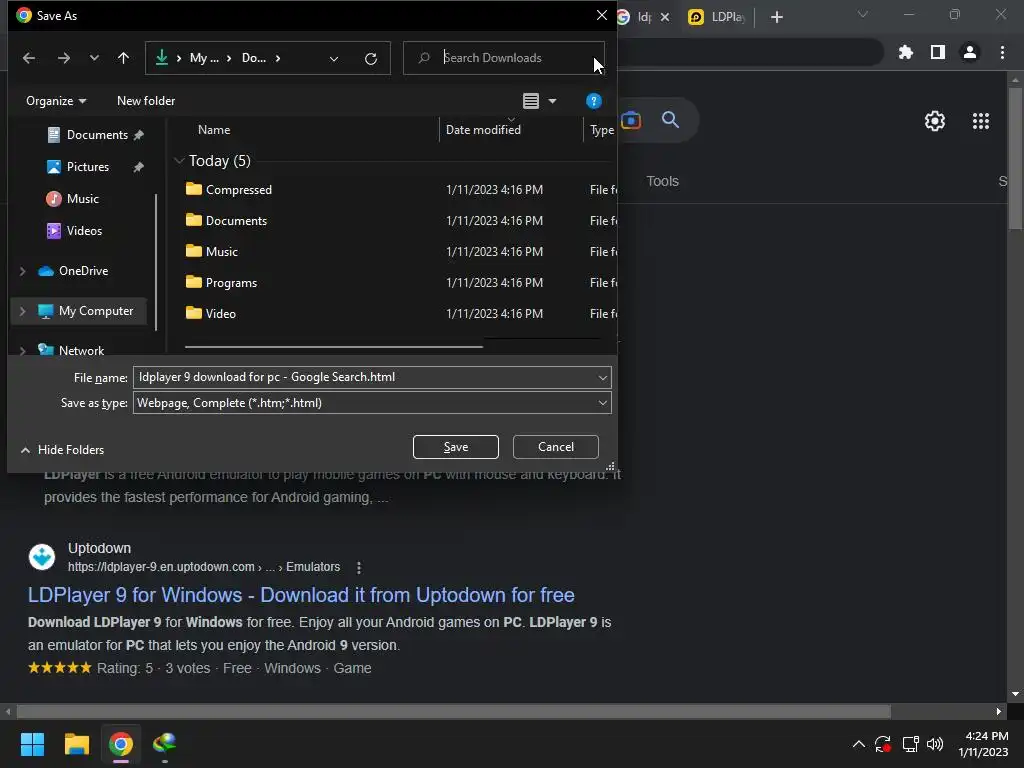Open Chrome three-dot menu
1024x768 pixels.
[x=1002, y=52]
